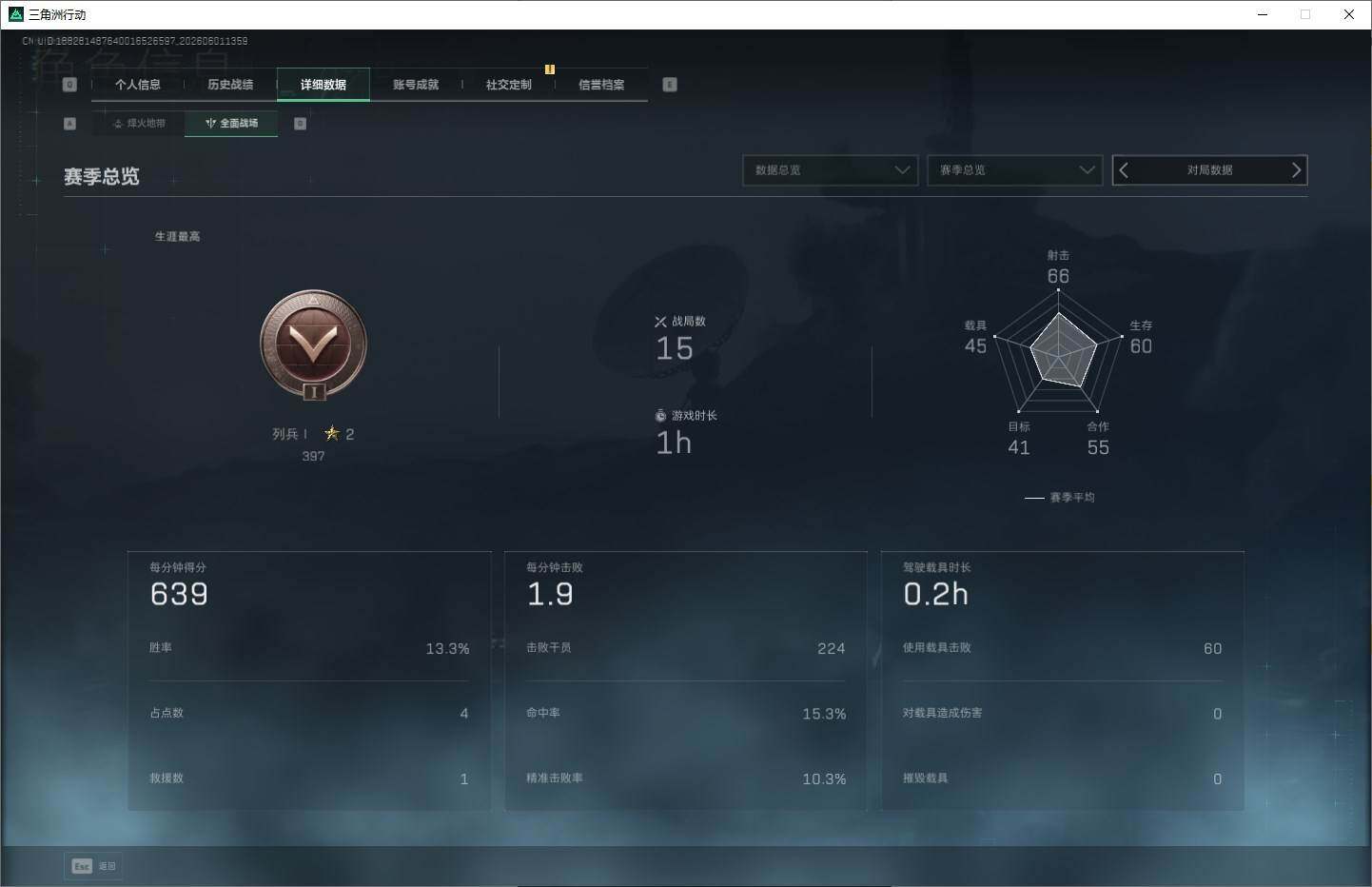The width and height of the screenshot is (1372, 887).
Task: Click the 驾驶载具时长 value 0.2h
Action: click(936, 595)
